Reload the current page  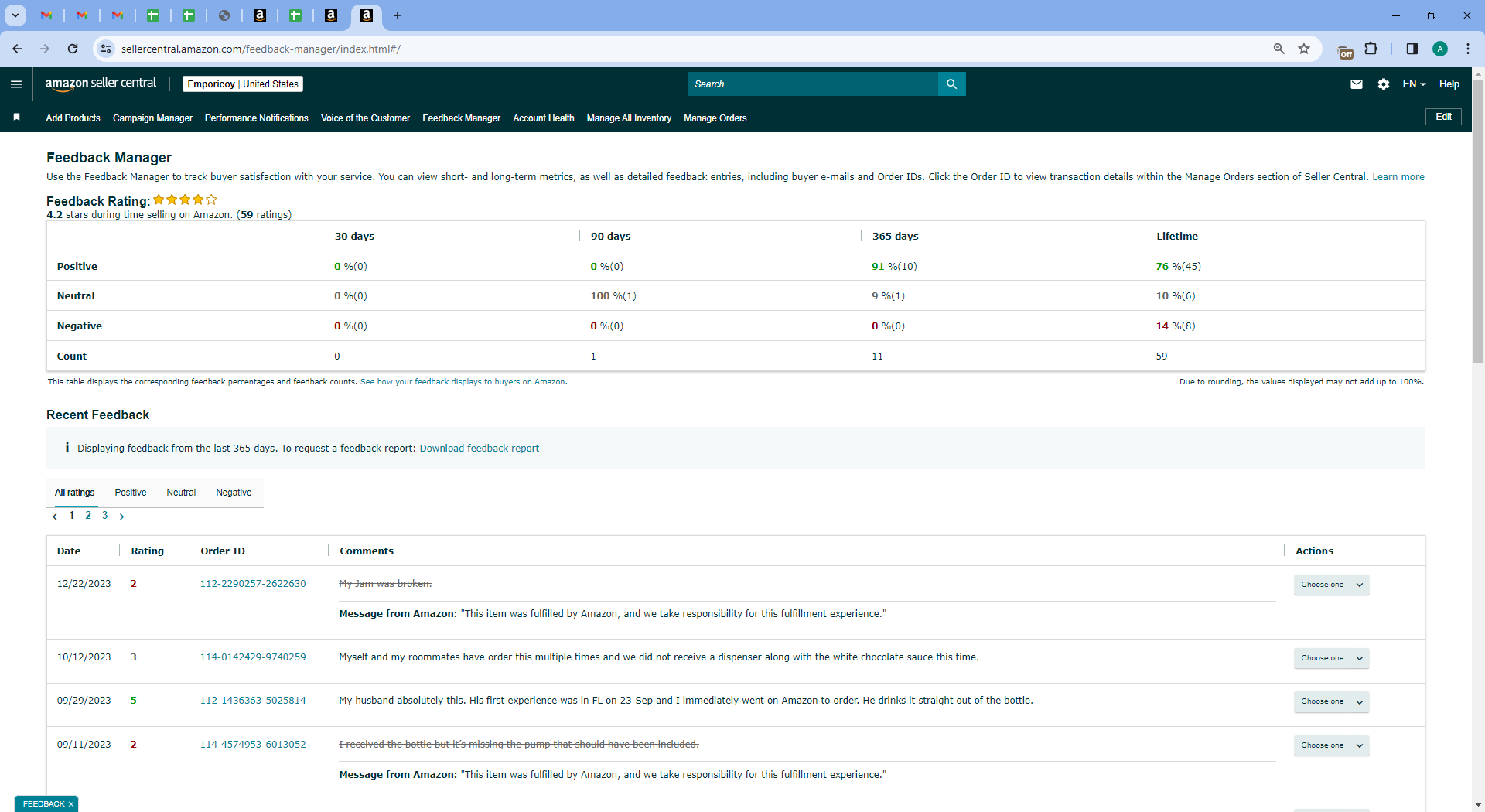point(73,49)
